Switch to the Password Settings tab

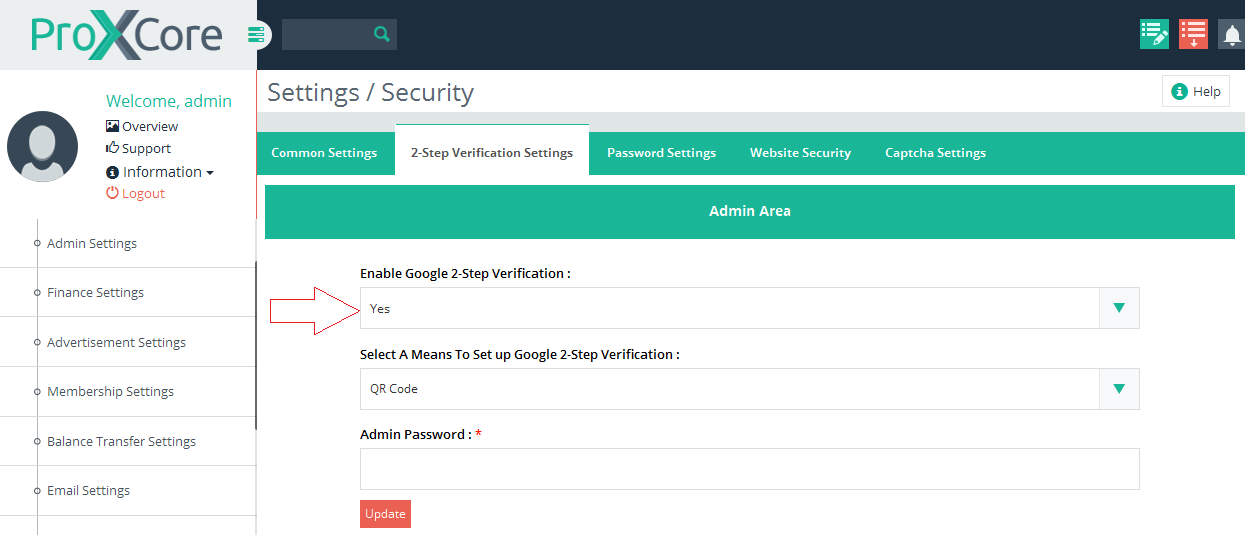coord(661,153)
